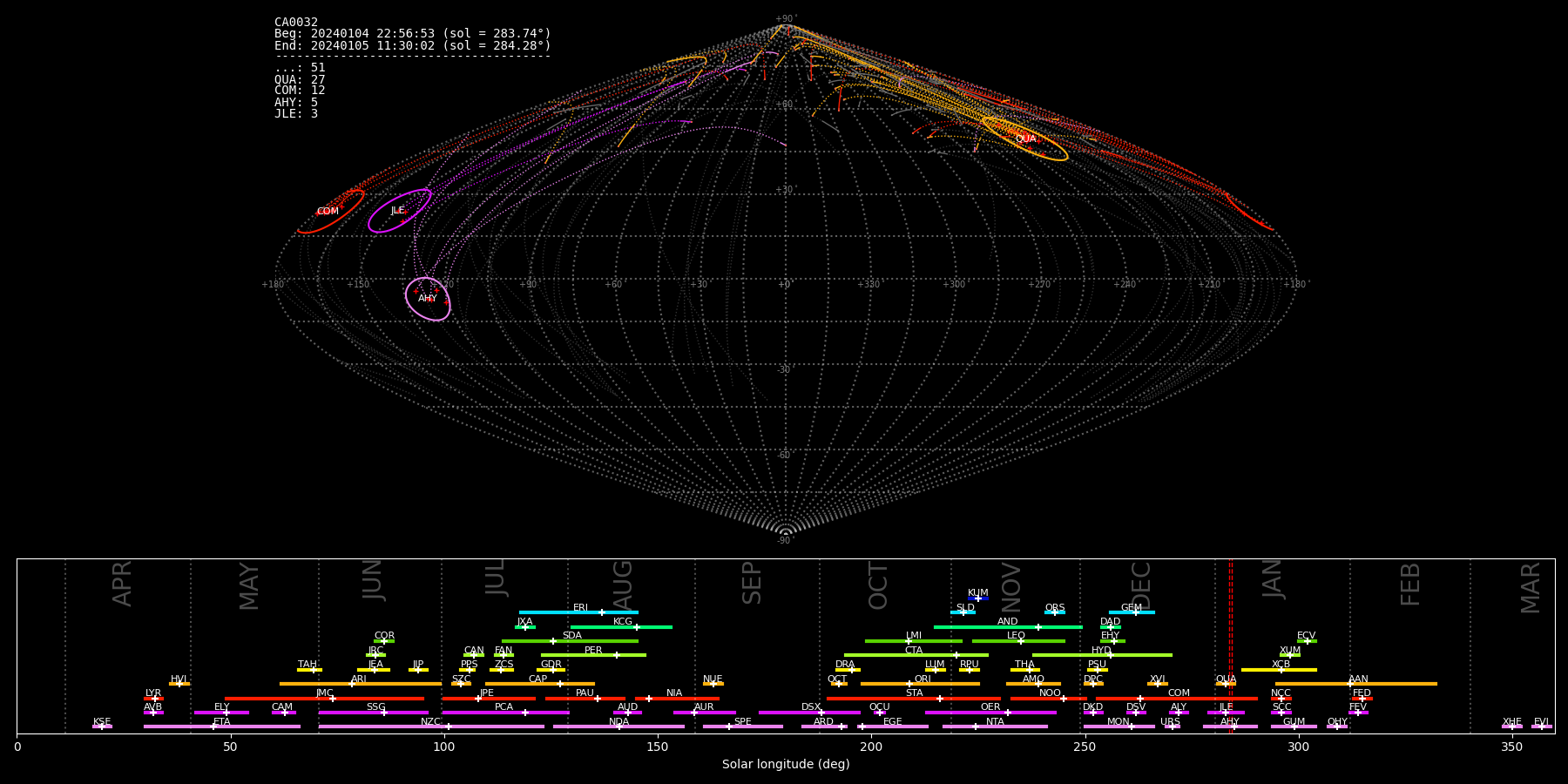Image resolution: width=1568 pixels, height=784 pixels.
Task: Click the GEM peak cross on timeline
Action: pos(1135,612)
